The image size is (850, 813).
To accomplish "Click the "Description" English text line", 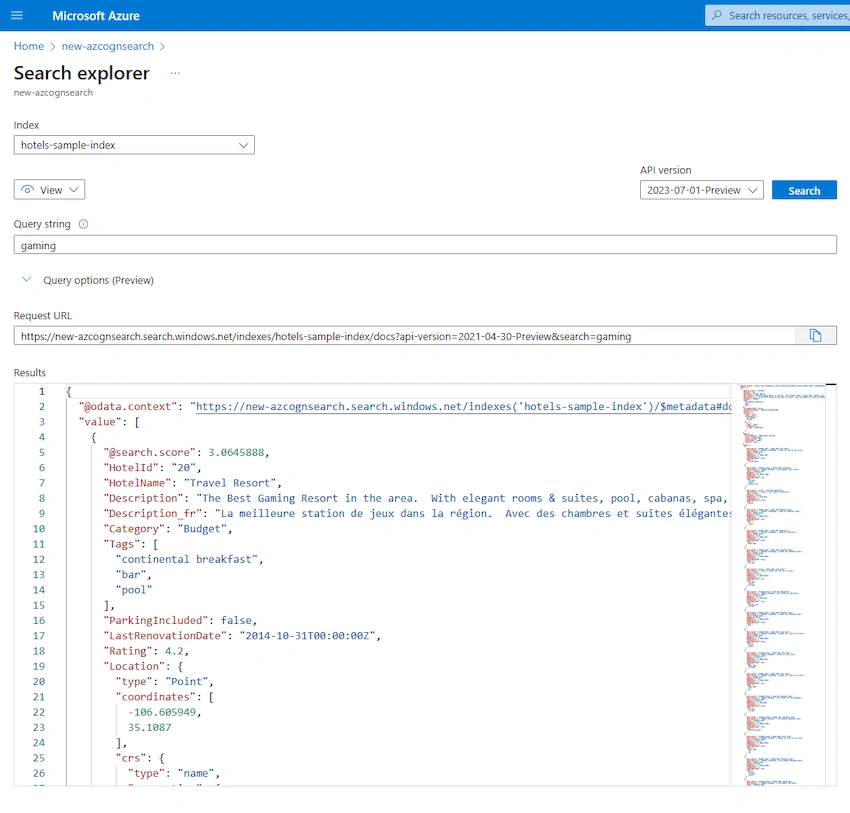I will pyautogui.click(x=417, y=498).
